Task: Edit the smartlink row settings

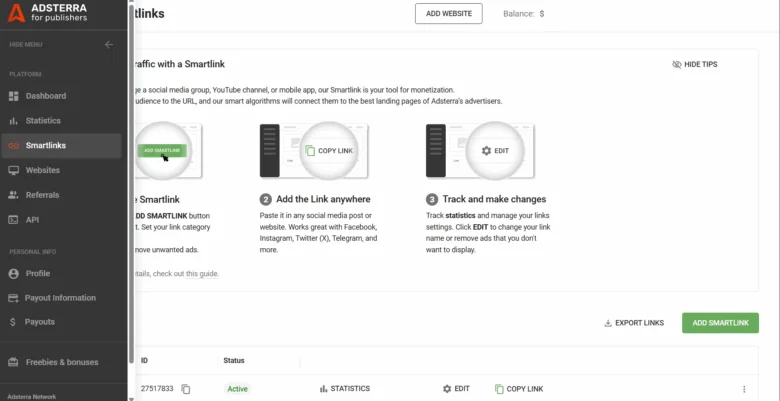Action: point(455,389)
